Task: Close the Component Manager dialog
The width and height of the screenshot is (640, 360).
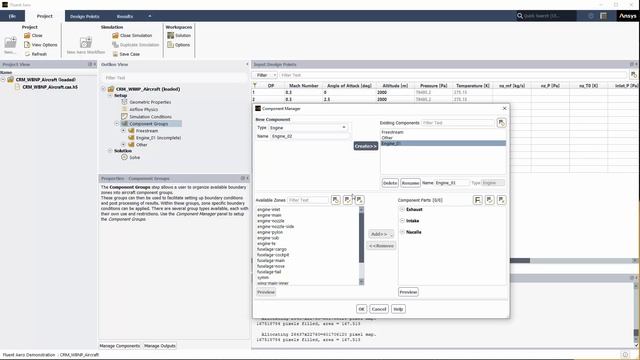Action: click(504, 108)
